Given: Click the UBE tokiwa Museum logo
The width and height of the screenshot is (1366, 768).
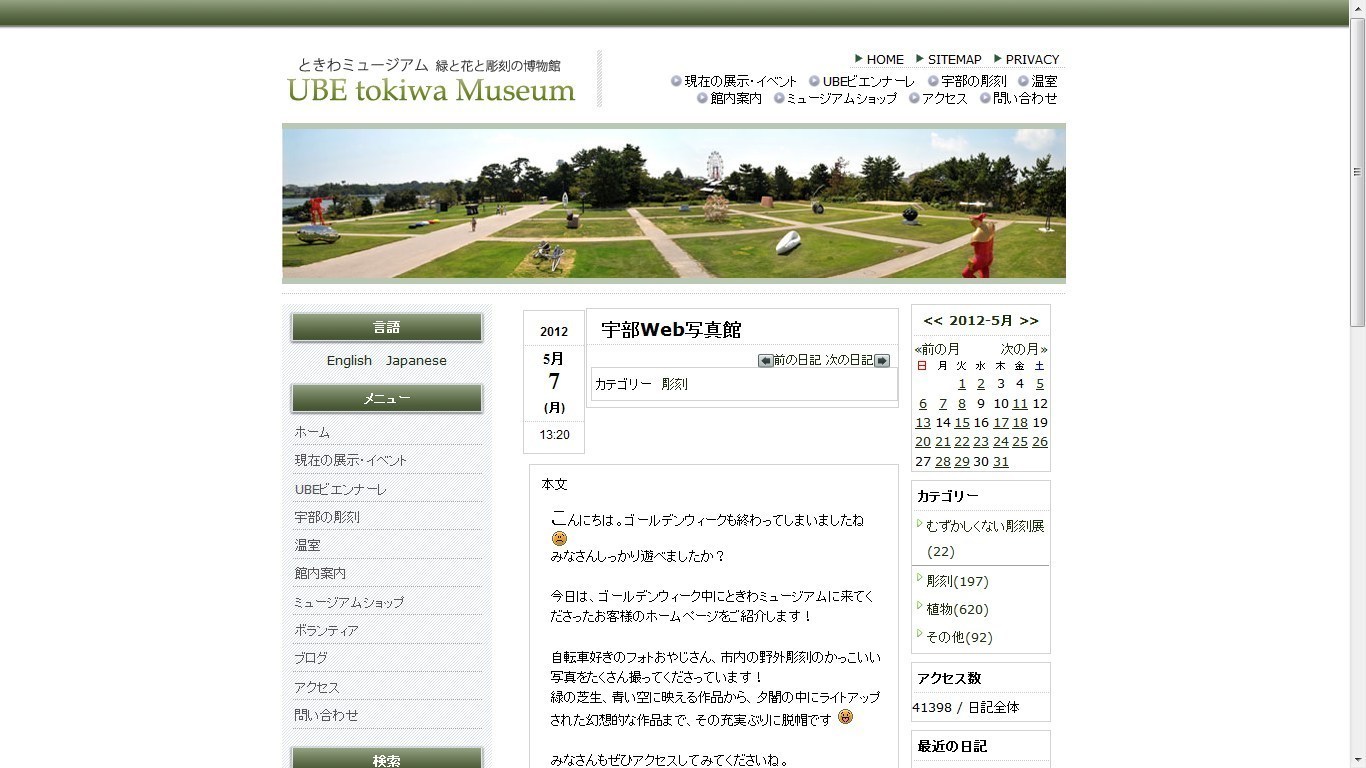Looking at the screenshot, I should click(431, 80).
